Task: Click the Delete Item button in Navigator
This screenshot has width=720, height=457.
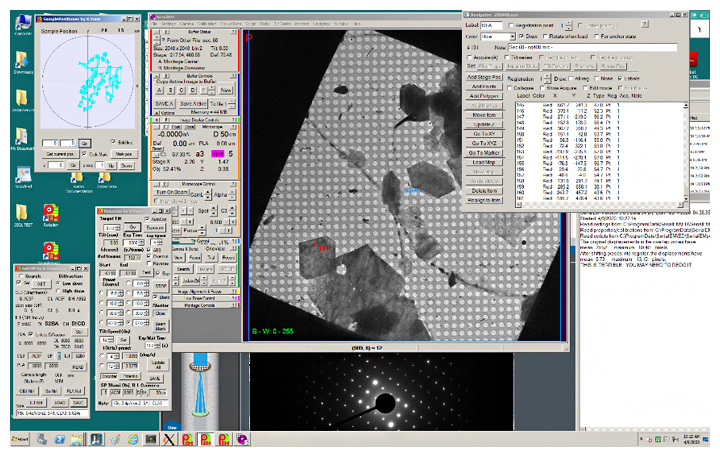Action: (x=486, y=190)
